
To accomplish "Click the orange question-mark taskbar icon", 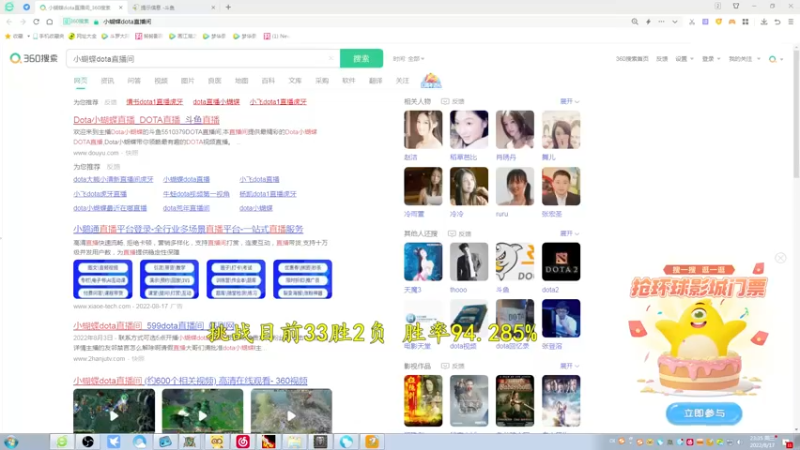I will coord(372,441).
